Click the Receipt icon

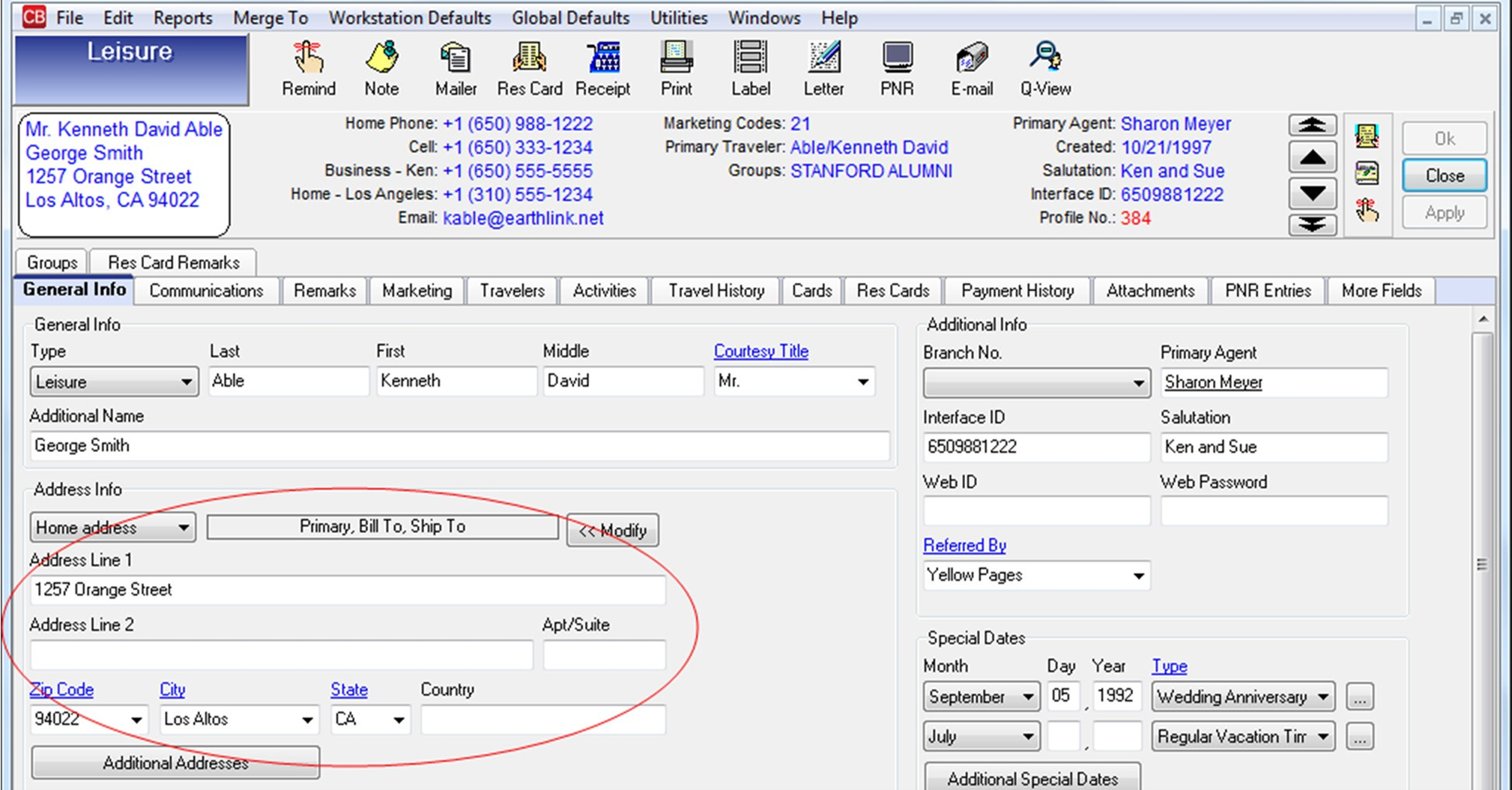[604, 67]
